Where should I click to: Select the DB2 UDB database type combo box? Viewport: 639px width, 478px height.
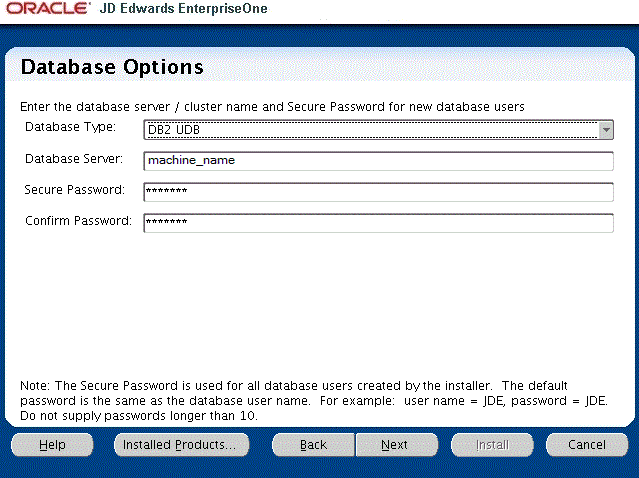[x=378, y=130]
